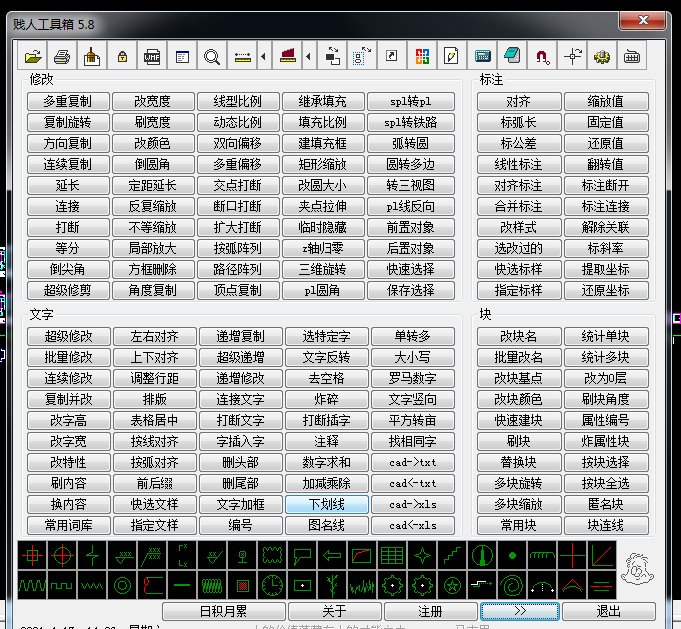
Task: Click the 罗马数字 button
Action: tap(413, 378)
